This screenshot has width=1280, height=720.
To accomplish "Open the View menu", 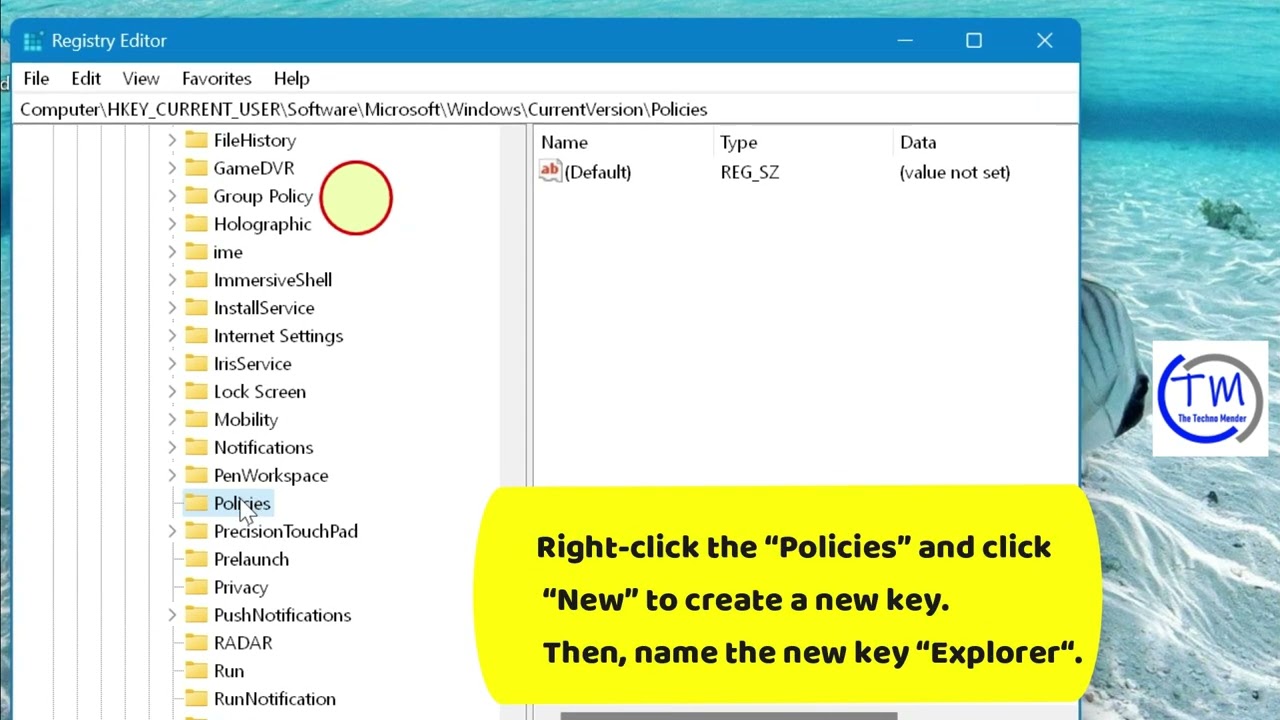I will coord(141,78).
